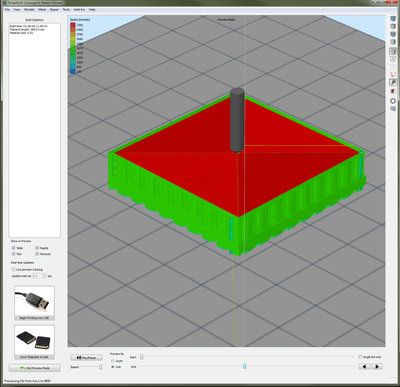Click the Update interval spinner field
The image size is (400, 387).
click(39, 276)
